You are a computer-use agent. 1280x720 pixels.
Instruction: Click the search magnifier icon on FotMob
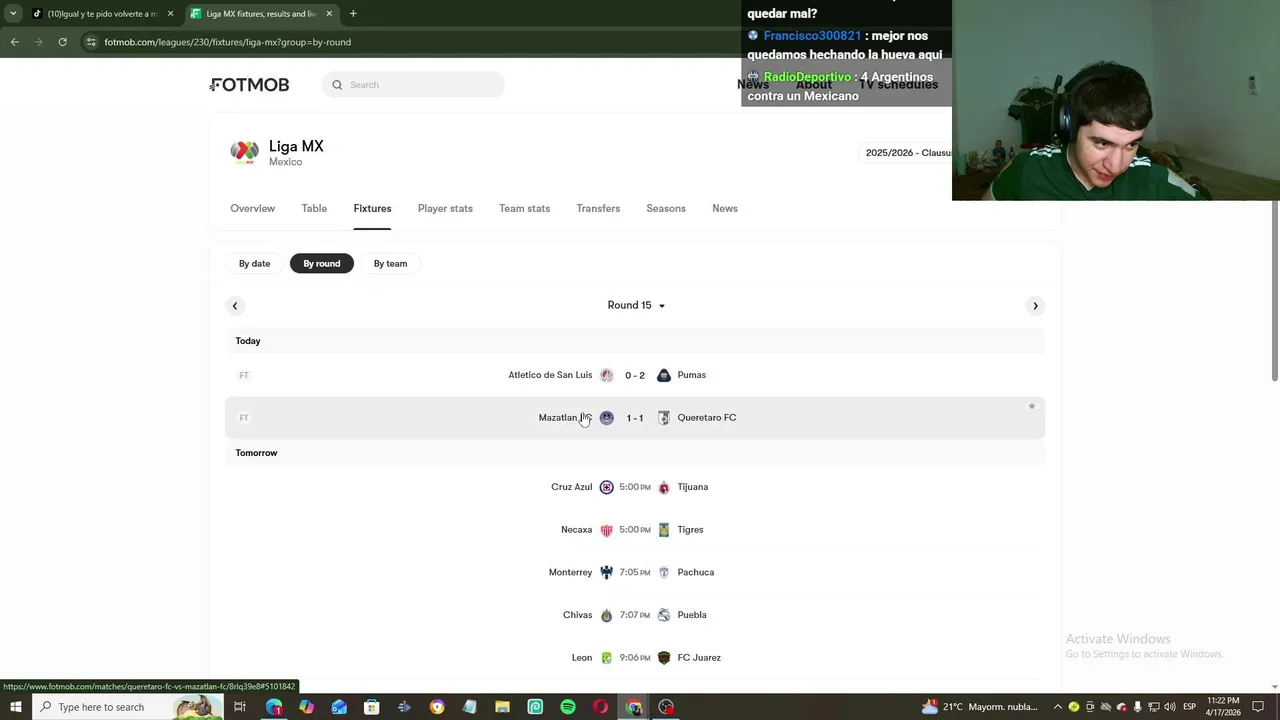337,85
